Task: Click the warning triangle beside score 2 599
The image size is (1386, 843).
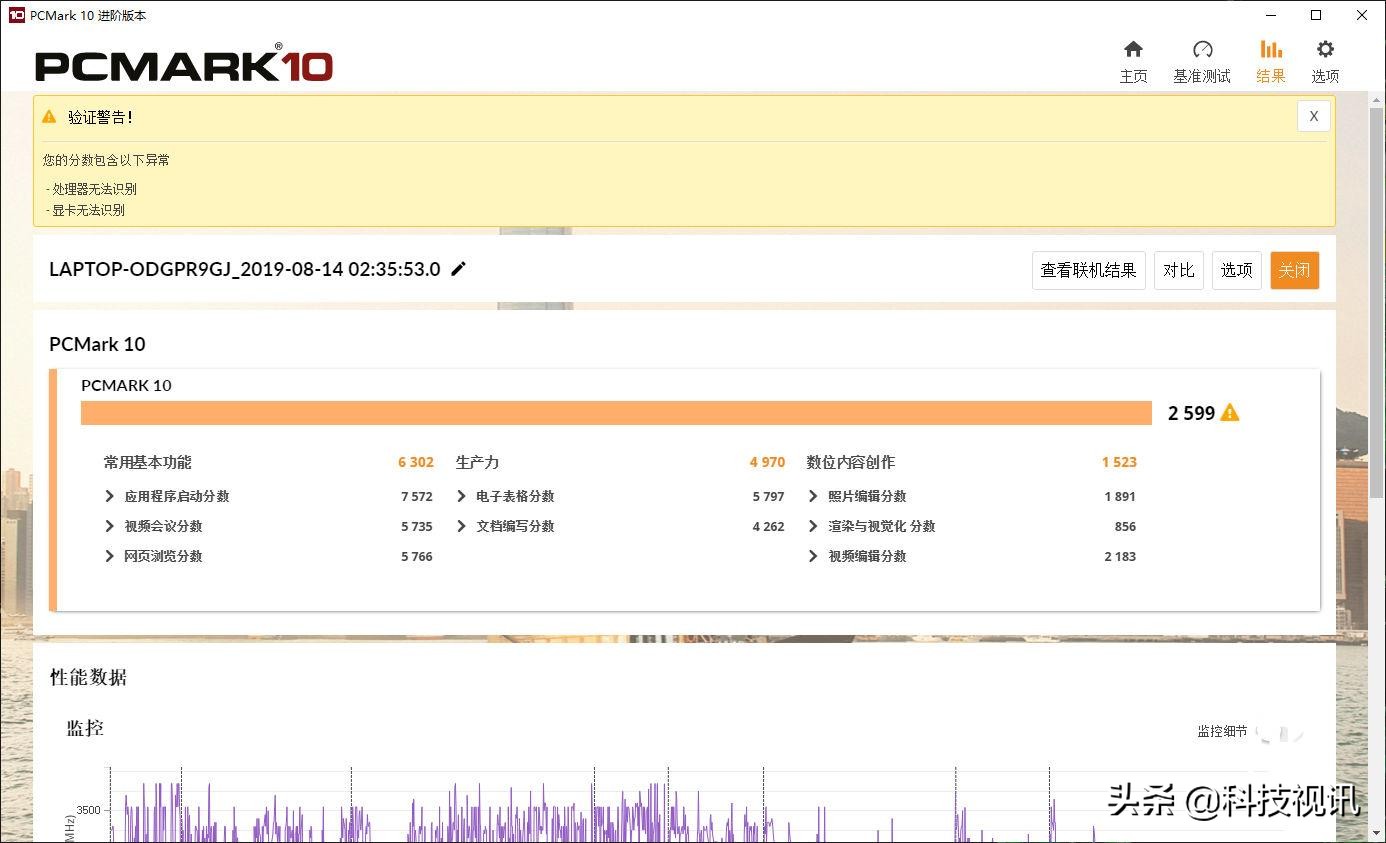Action: click(x=1230, y=413)
